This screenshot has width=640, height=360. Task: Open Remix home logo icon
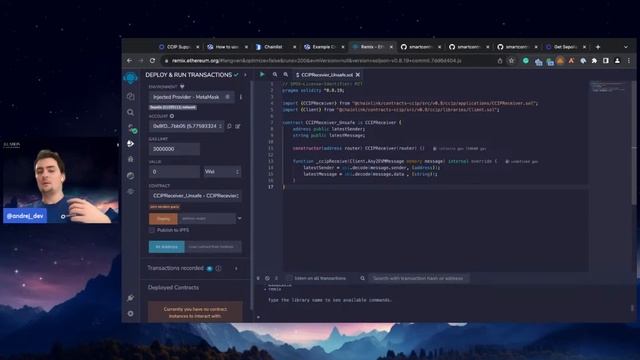pos(131,78)
